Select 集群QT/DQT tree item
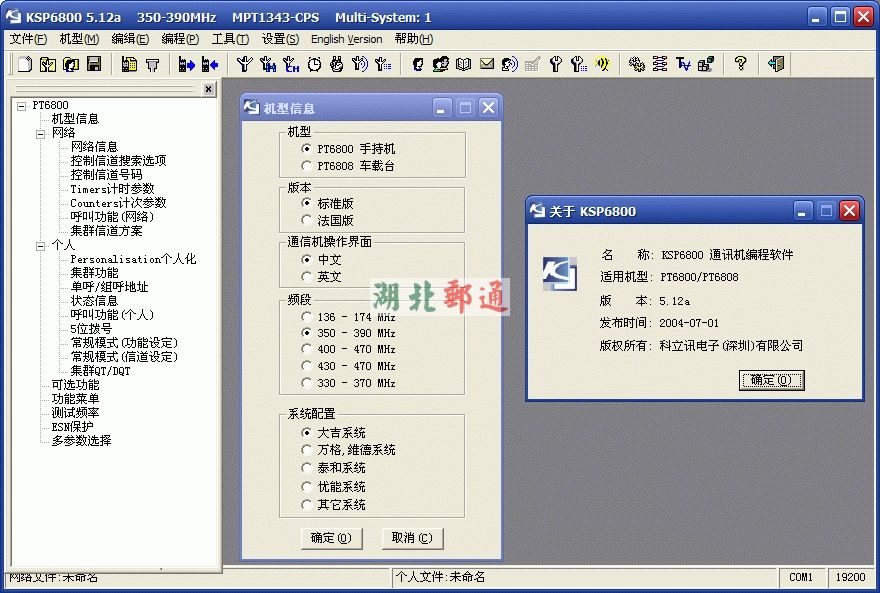Screen dimensions: 880x593 coord(100,371)
